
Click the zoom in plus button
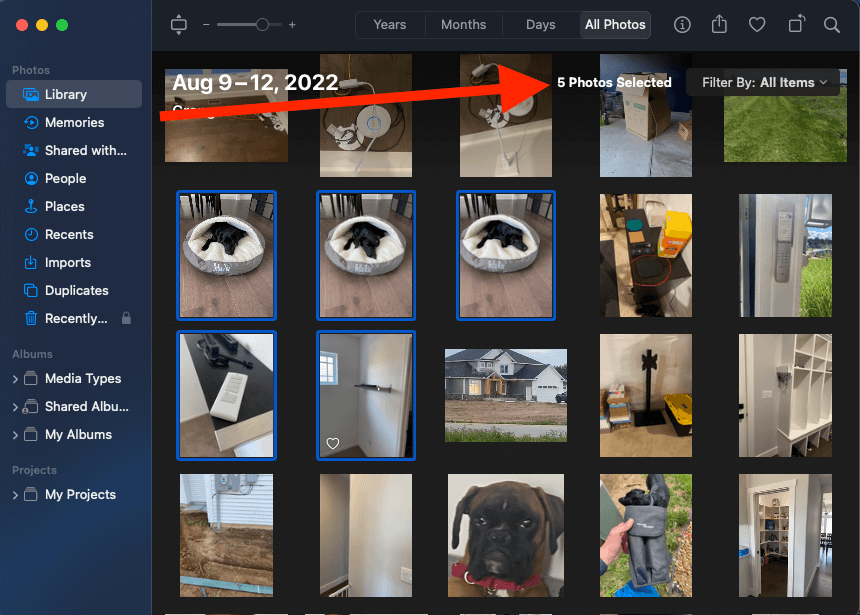tap(292, 25)
